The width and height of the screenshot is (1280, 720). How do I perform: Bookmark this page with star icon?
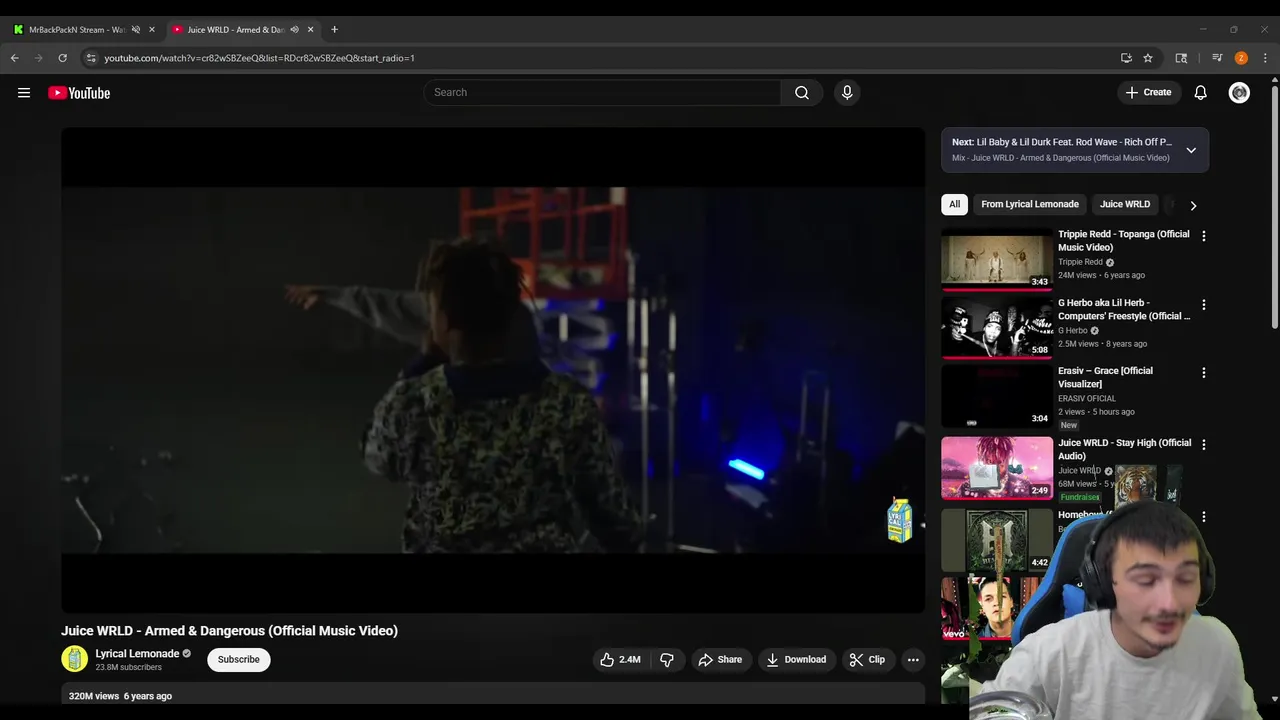point(1148,58)
